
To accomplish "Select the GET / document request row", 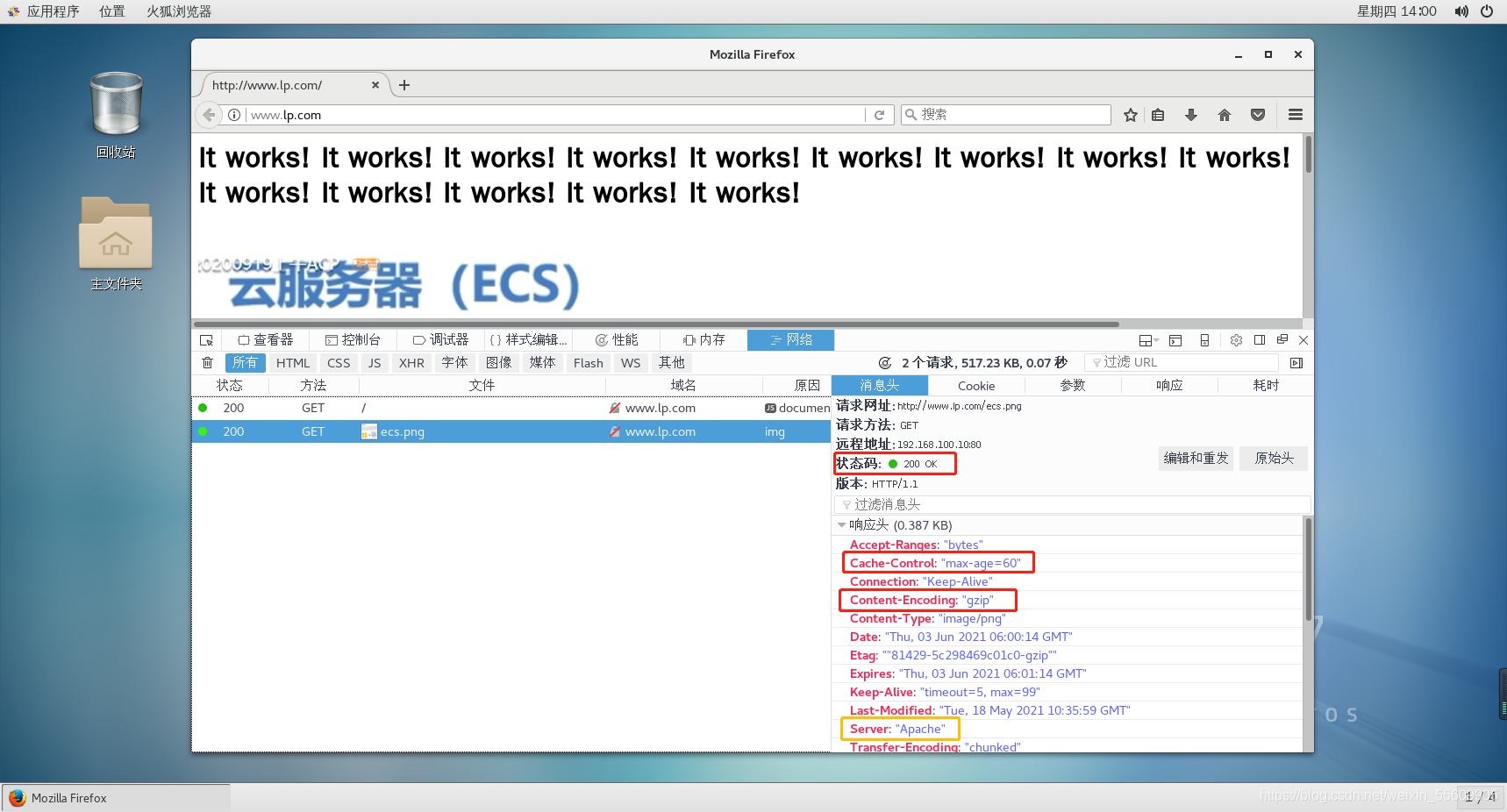I will [x=511, y=408].
